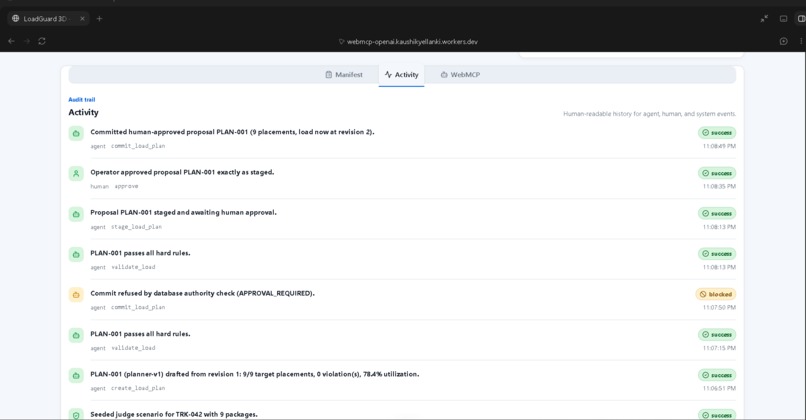Click the Audit trail label
The image size is (806, 420).
[x=82, y=100]
